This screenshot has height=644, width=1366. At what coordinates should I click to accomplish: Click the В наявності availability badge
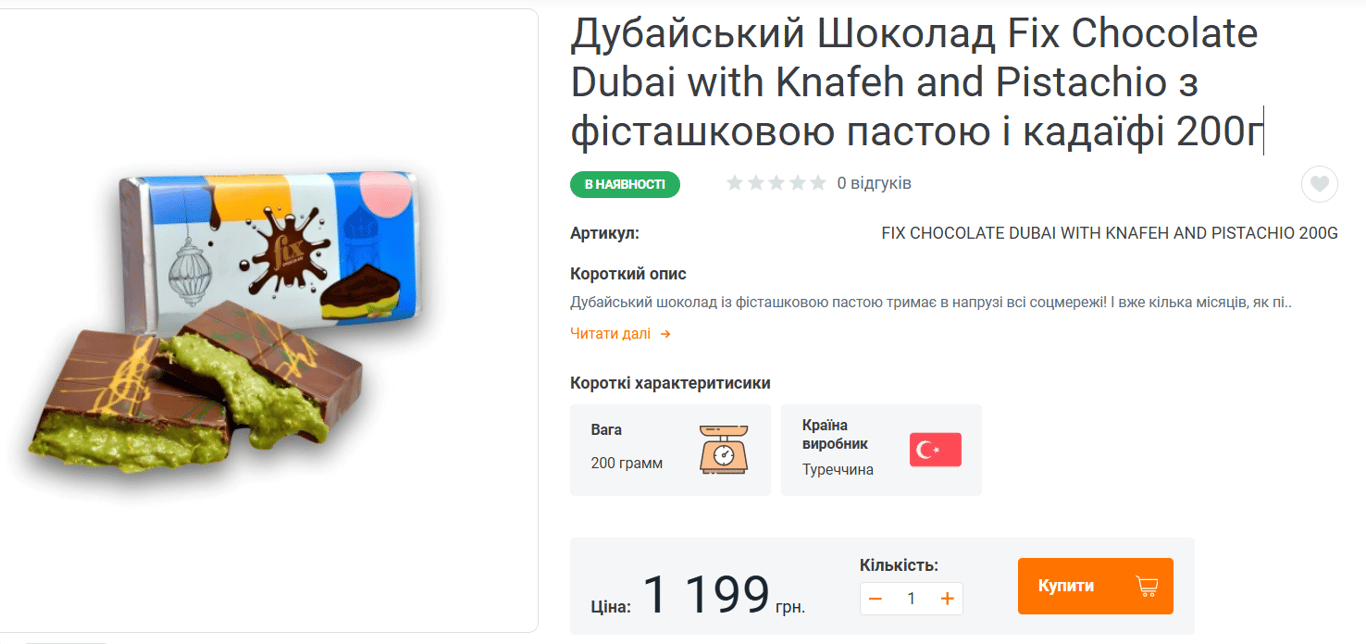(x=625, y=184)
